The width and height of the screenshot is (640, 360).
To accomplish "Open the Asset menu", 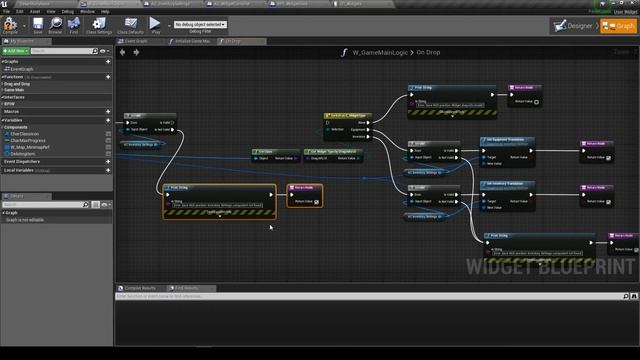I will tap(35, 12).
